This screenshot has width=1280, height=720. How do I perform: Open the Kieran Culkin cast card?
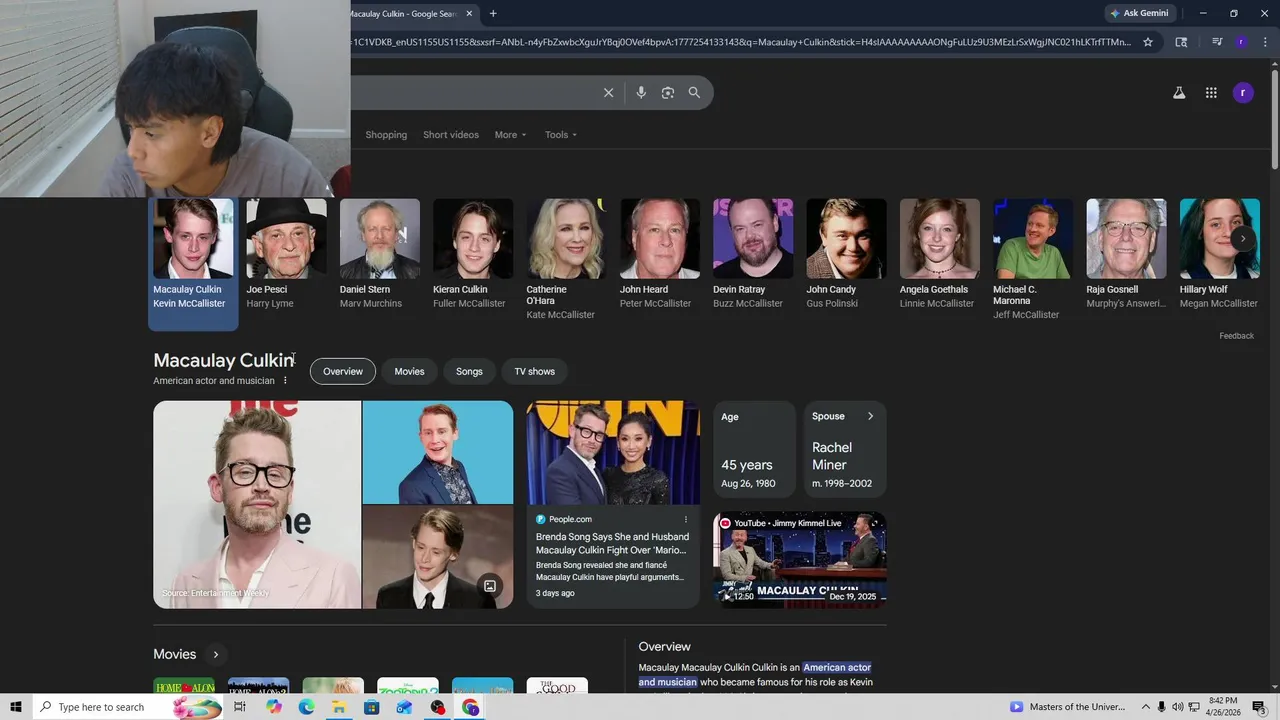[x=473, y=256]
